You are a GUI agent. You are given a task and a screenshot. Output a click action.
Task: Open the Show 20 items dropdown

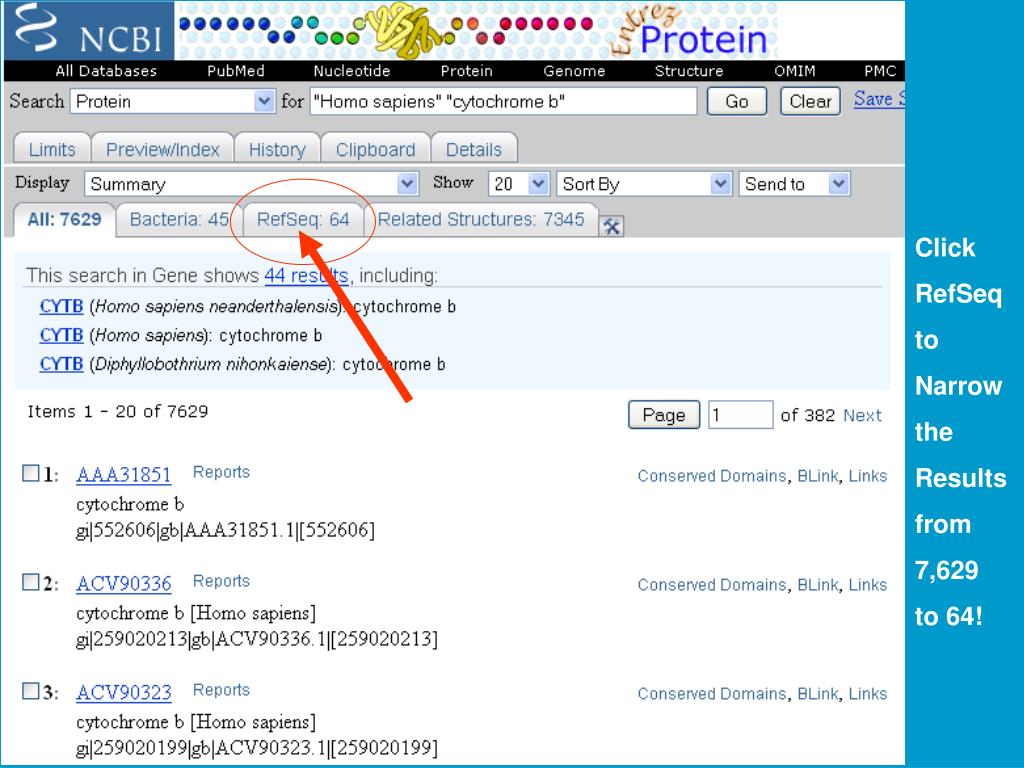pyautogui.click(x=519, y=184)
